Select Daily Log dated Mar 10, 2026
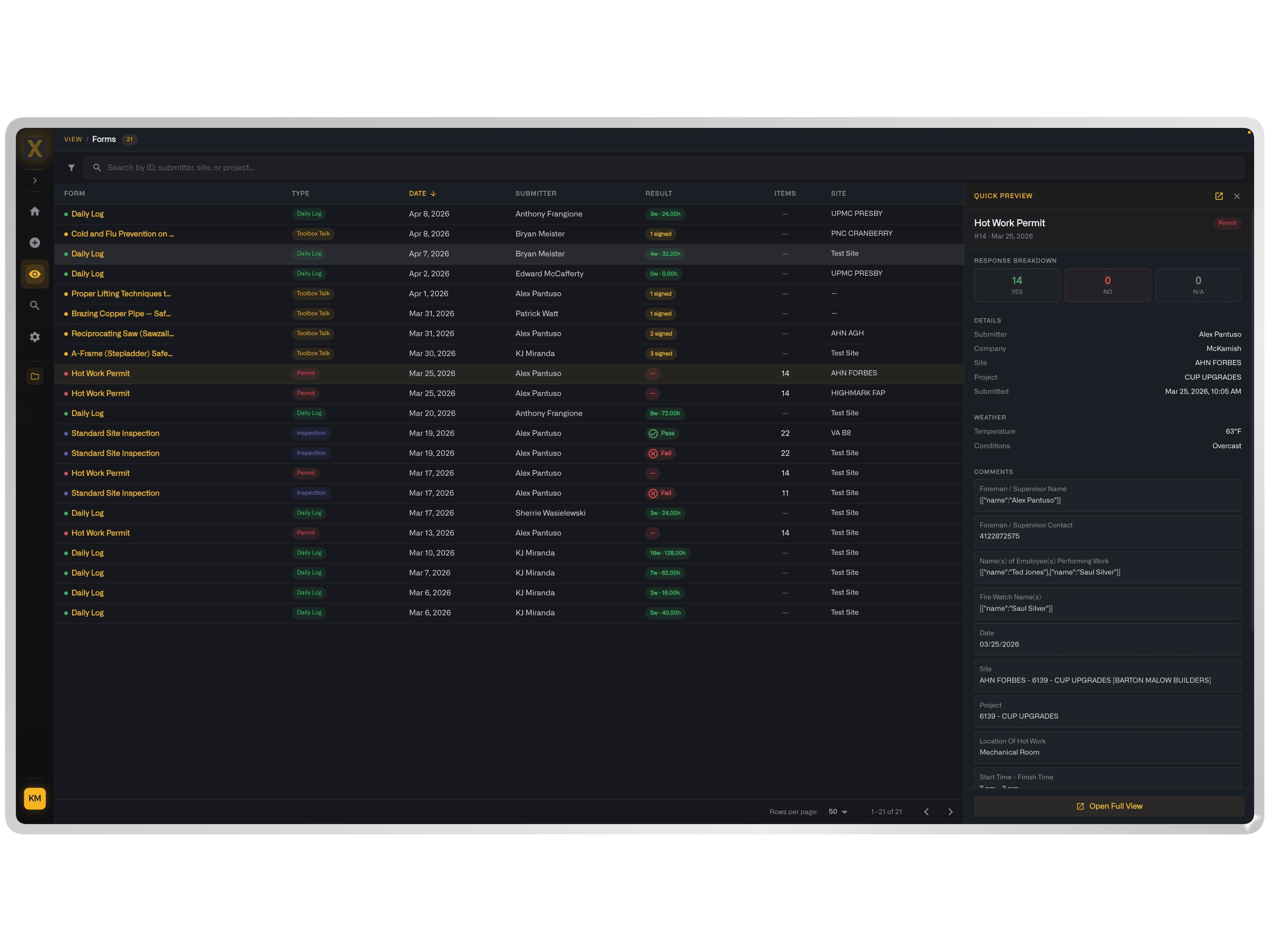The height and width of the screenshot is (952, 1270). (x=509, y=553)
